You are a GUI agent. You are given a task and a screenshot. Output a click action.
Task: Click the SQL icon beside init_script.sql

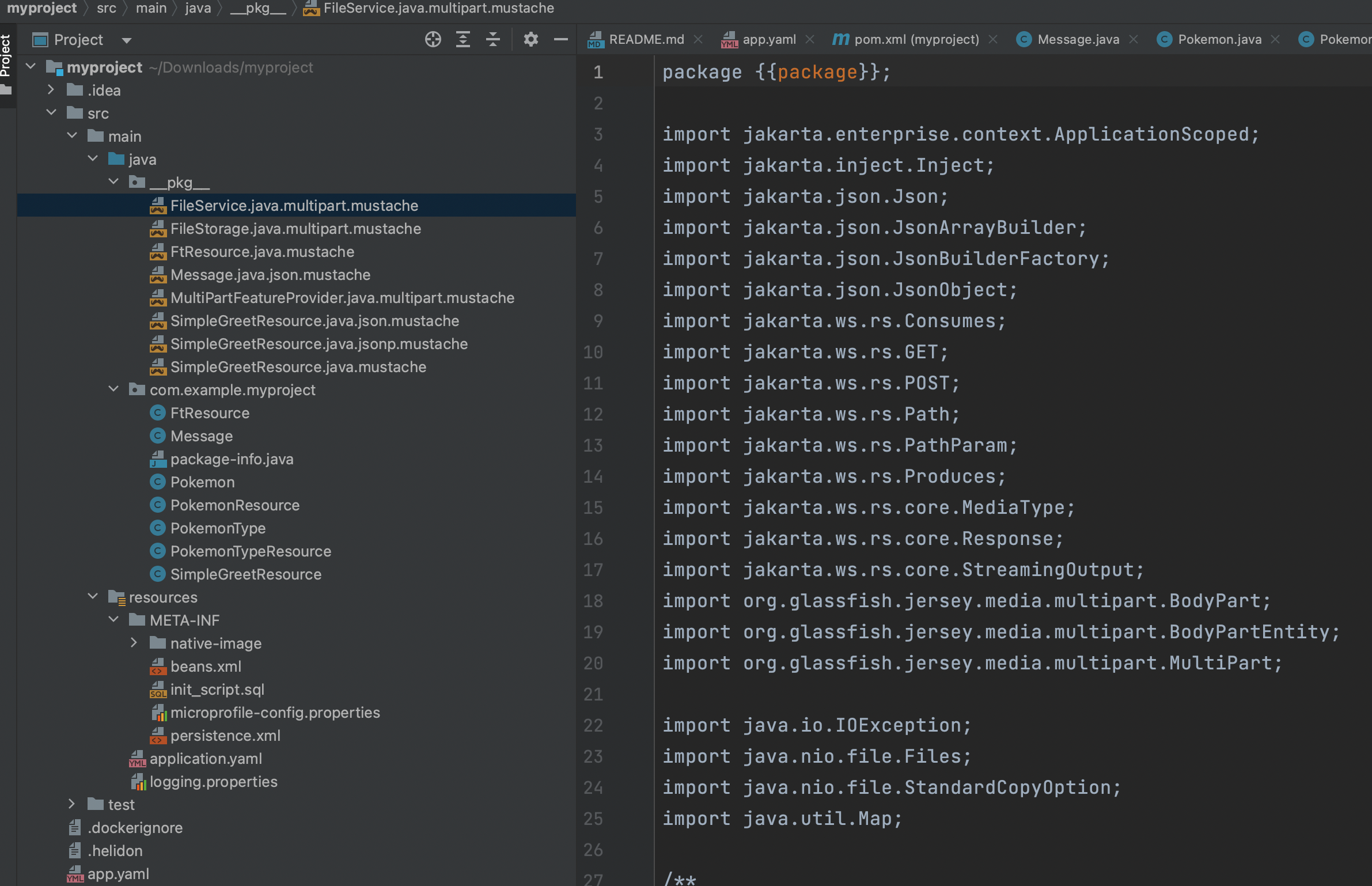point(158,689)
